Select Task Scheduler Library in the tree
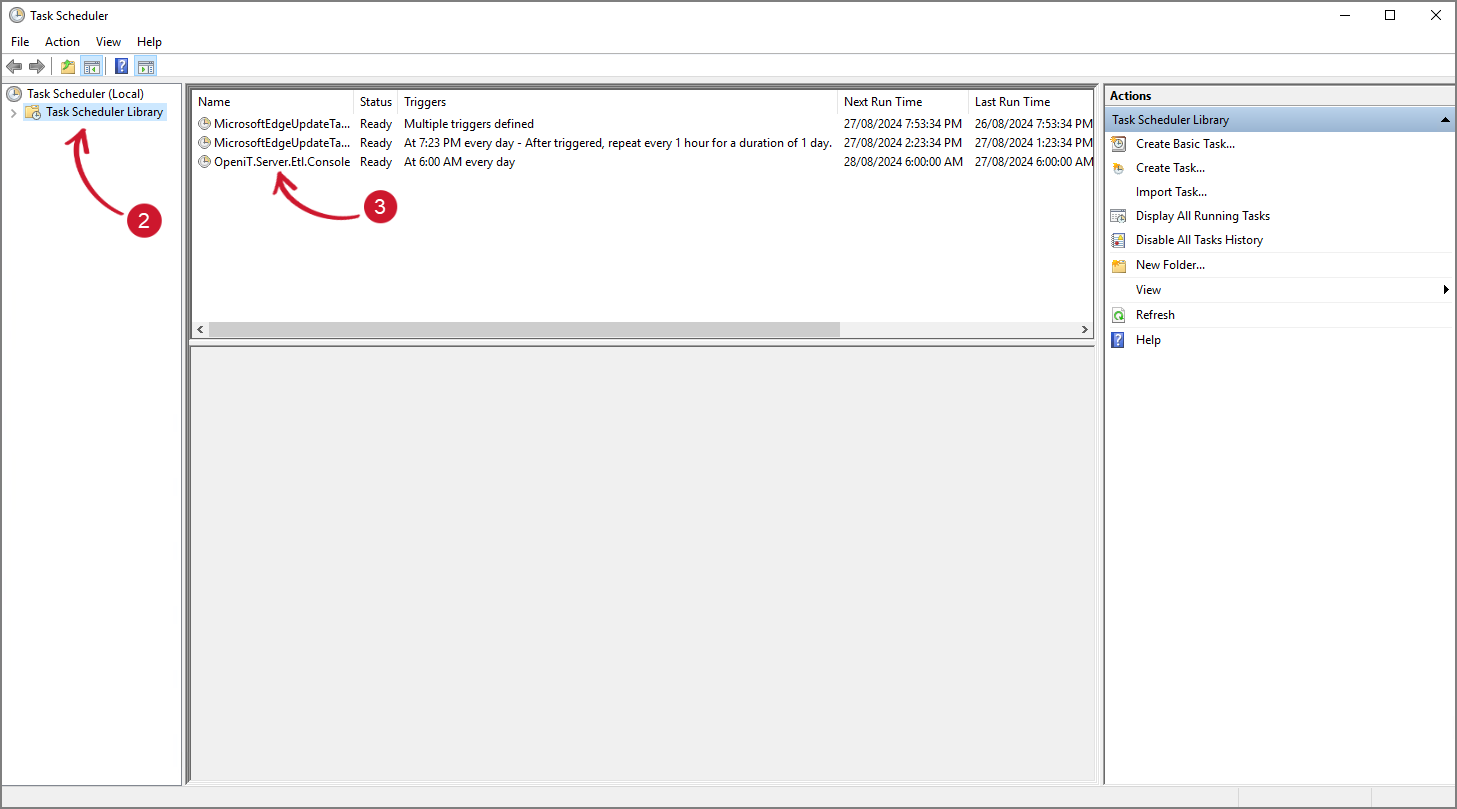 [104, 112]
